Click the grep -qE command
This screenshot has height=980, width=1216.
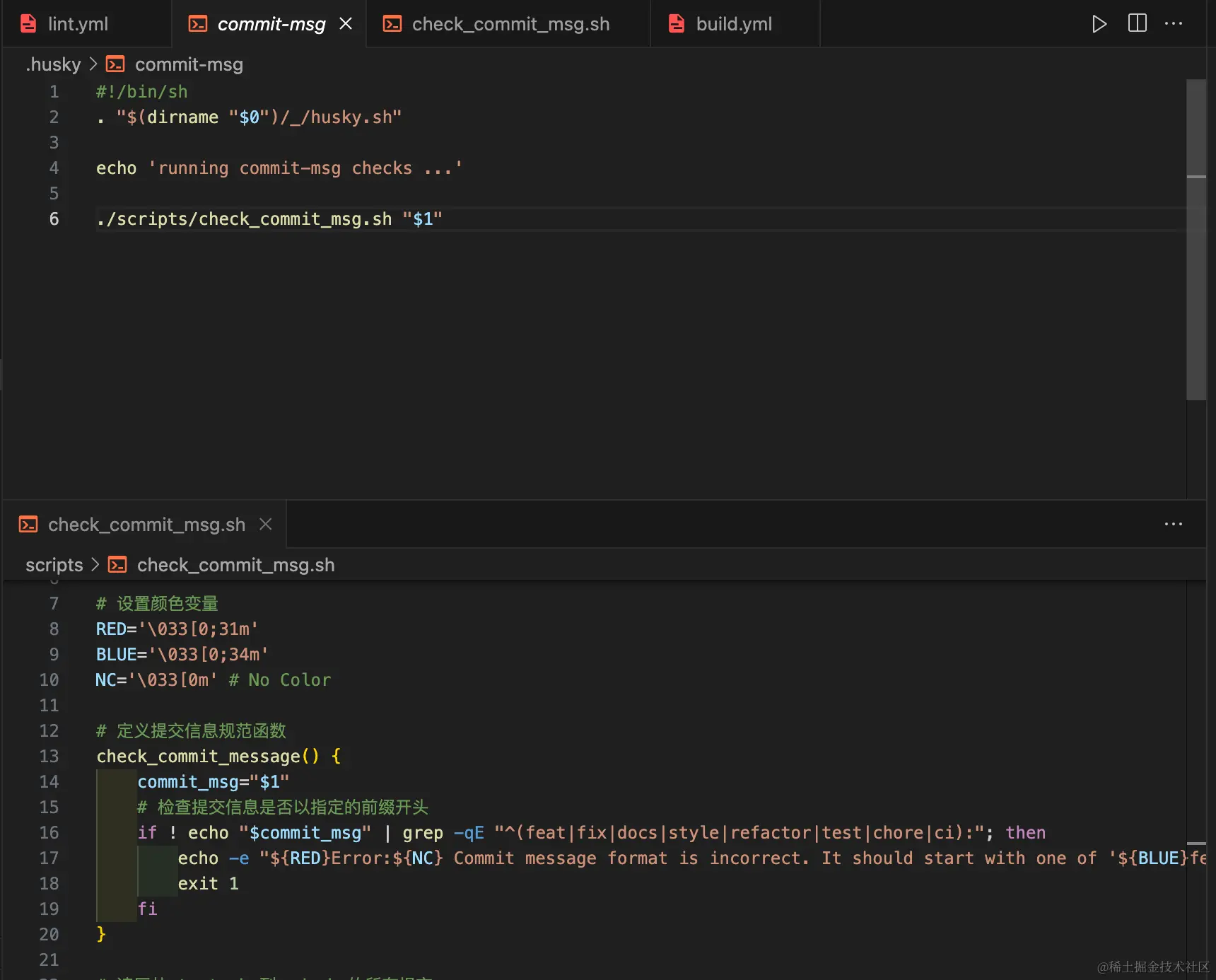tap(444, 833)
